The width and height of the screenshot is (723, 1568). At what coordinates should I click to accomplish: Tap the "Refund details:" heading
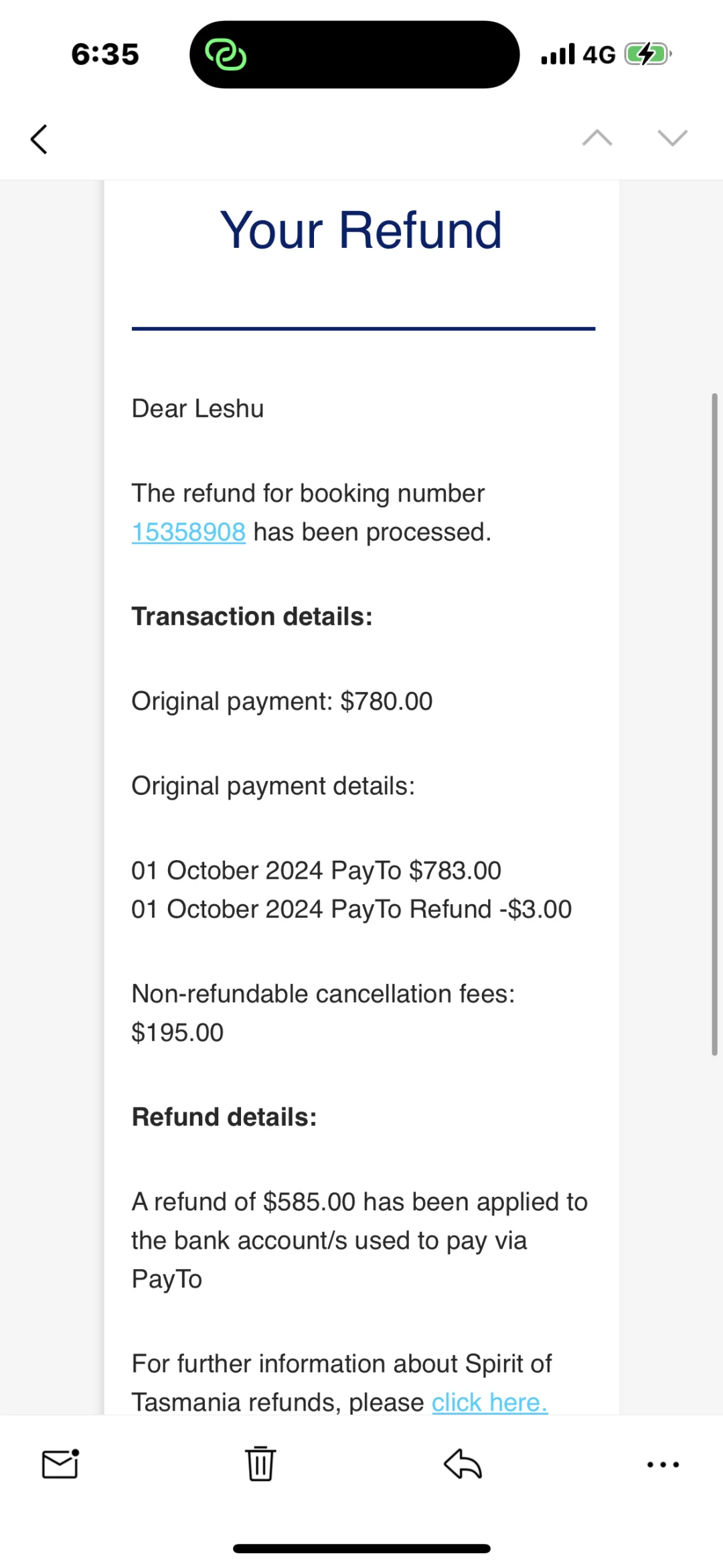[224, 1117]
